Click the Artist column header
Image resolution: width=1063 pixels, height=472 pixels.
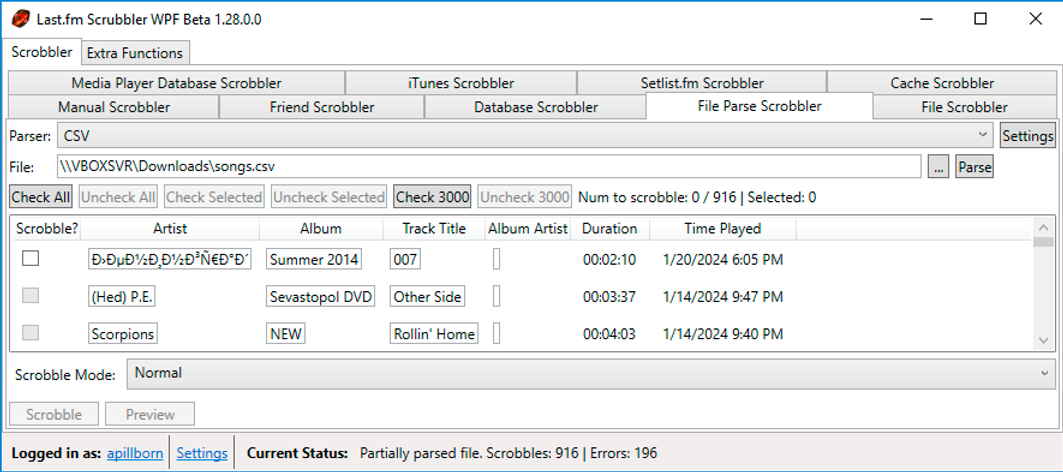click(170, 229)
